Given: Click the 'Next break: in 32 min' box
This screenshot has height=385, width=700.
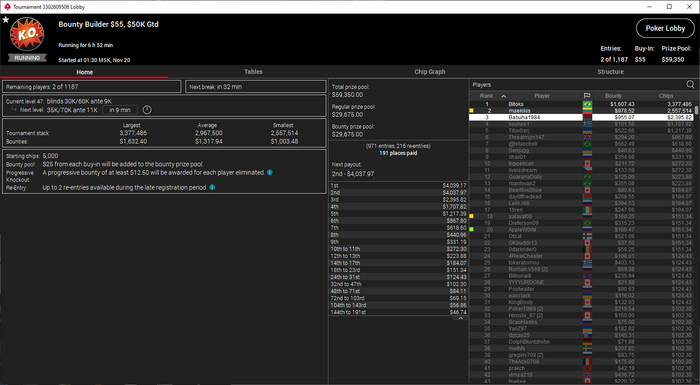Looking at the screenshot, I should click(x=255, y=87).
